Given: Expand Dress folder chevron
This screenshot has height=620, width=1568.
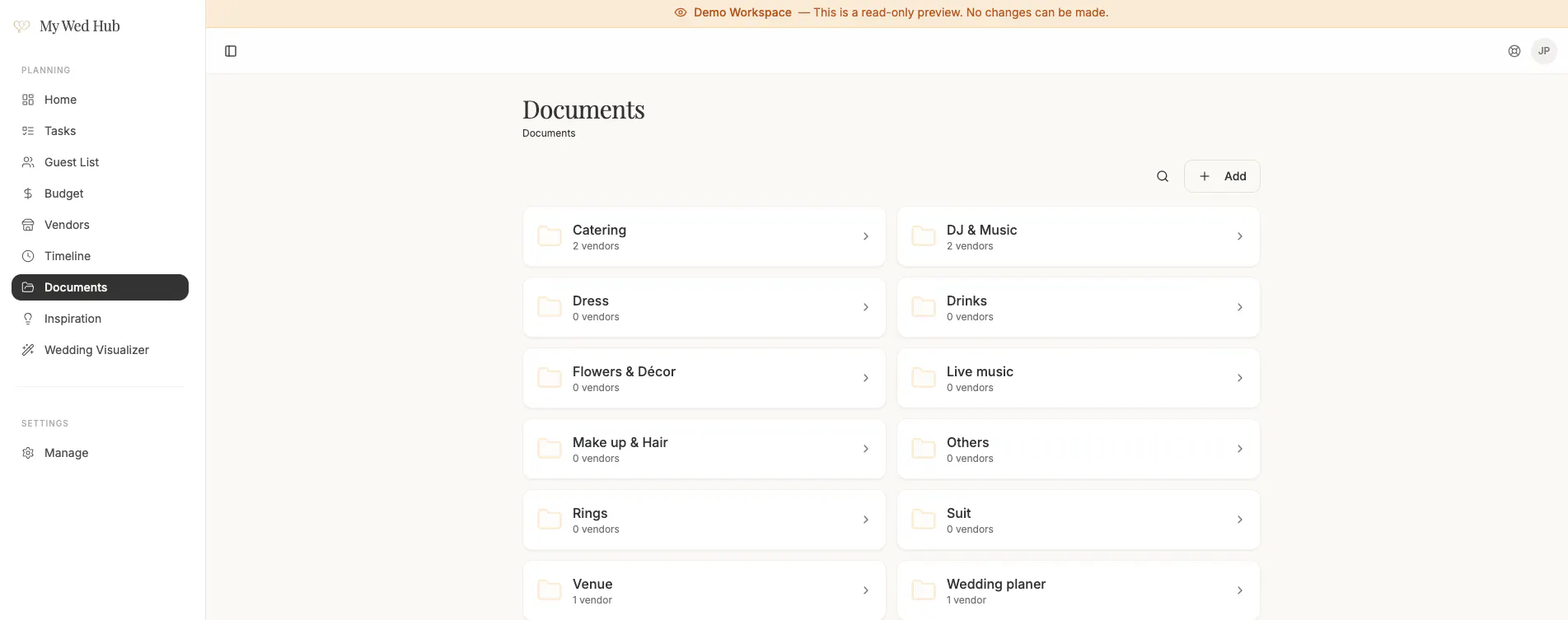Looking at the screenshot, I should (866, 307).
